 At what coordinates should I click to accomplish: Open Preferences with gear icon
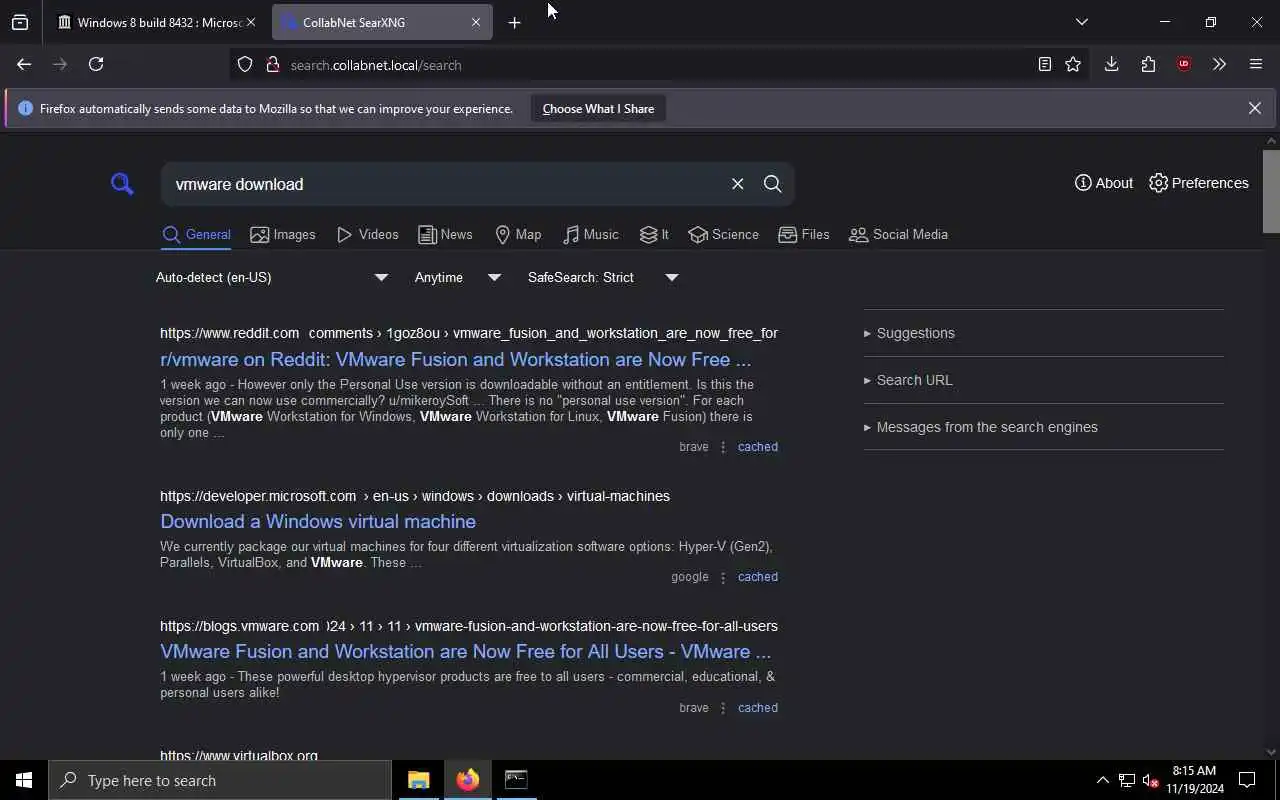[1199, 183]
